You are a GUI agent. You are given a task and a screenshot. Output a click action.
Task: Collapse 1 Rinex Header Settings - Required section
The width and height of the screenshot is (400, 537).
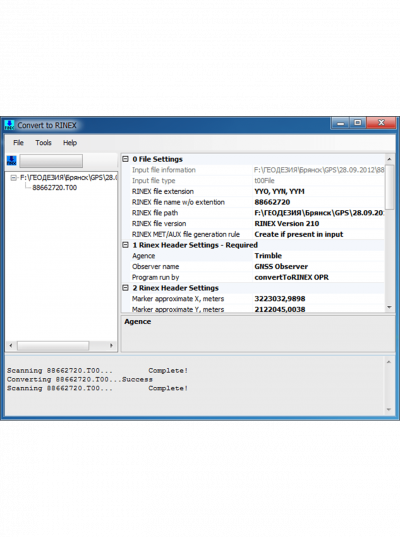tap(126, 245)
